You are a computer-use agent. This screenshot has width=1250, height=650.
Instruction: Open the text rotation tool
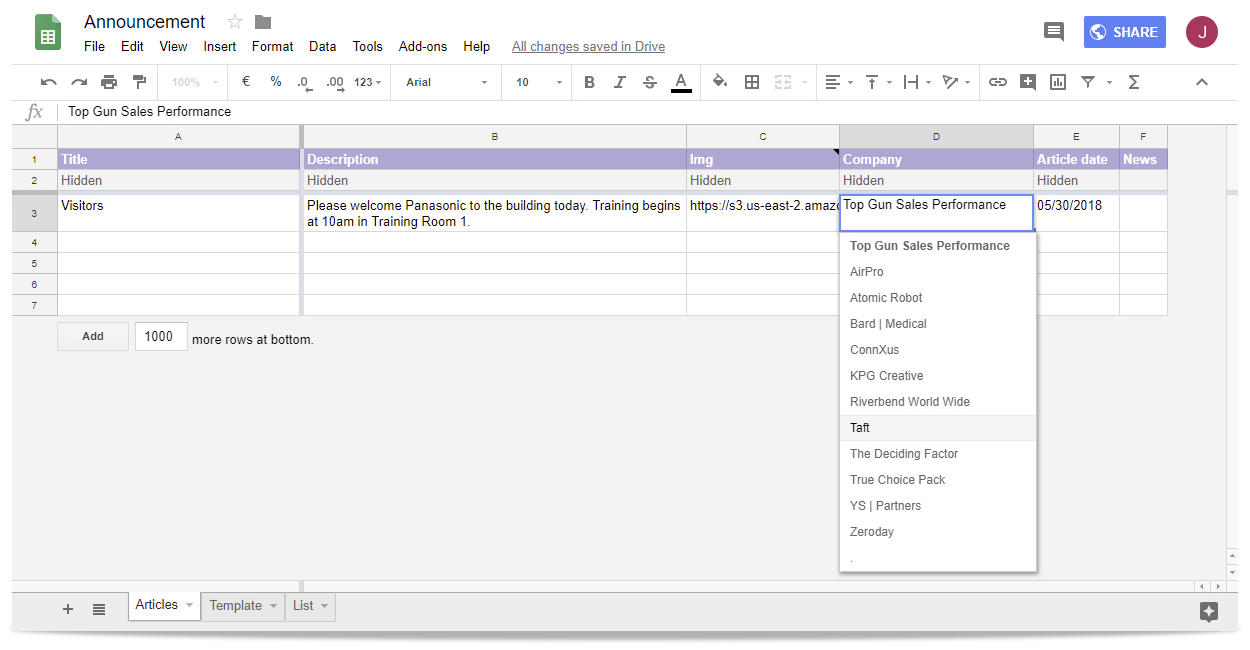click(950, 82)
